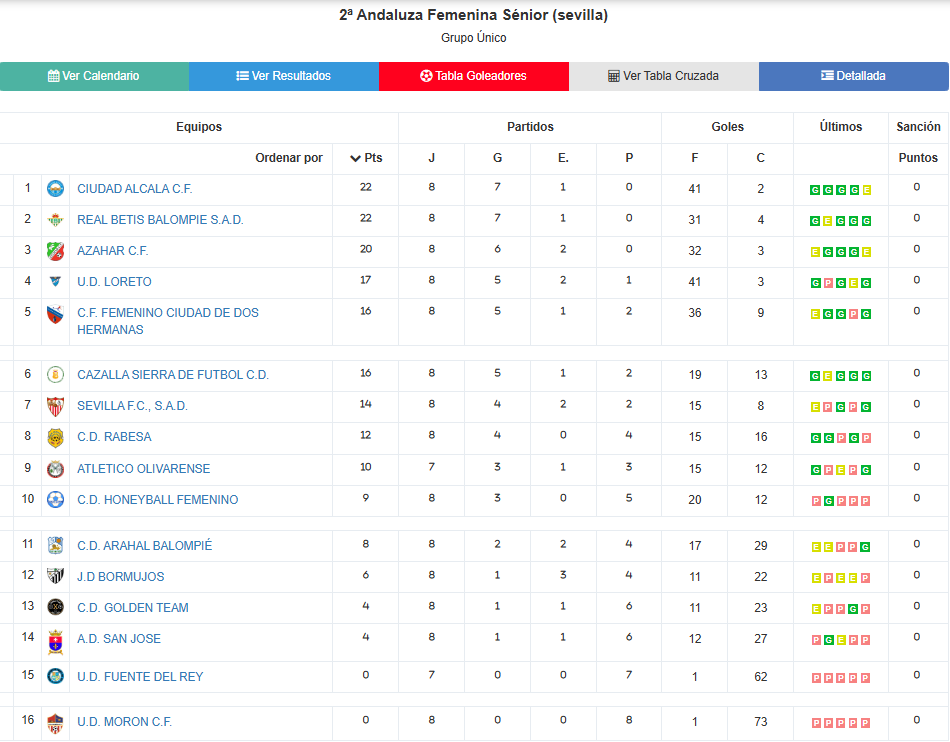950x742 pixels.
Task: Open C.F. FEMENINO CIUDAD DE DOS HERMANAS link
Action: pyautogui.click(x=168, y=321)
